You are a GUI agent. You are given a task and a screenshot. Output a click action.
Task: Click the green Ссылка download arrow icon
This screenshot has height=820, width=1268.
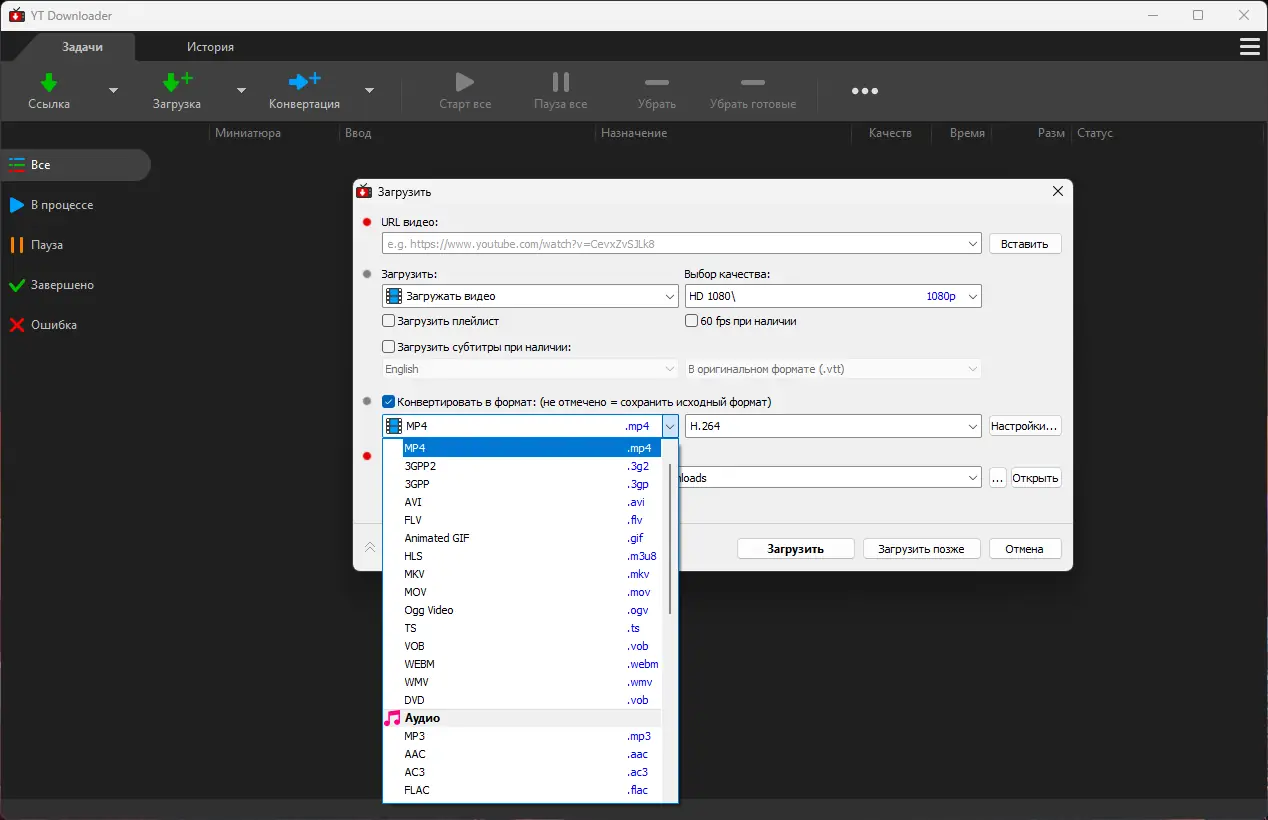coord(48,82)
